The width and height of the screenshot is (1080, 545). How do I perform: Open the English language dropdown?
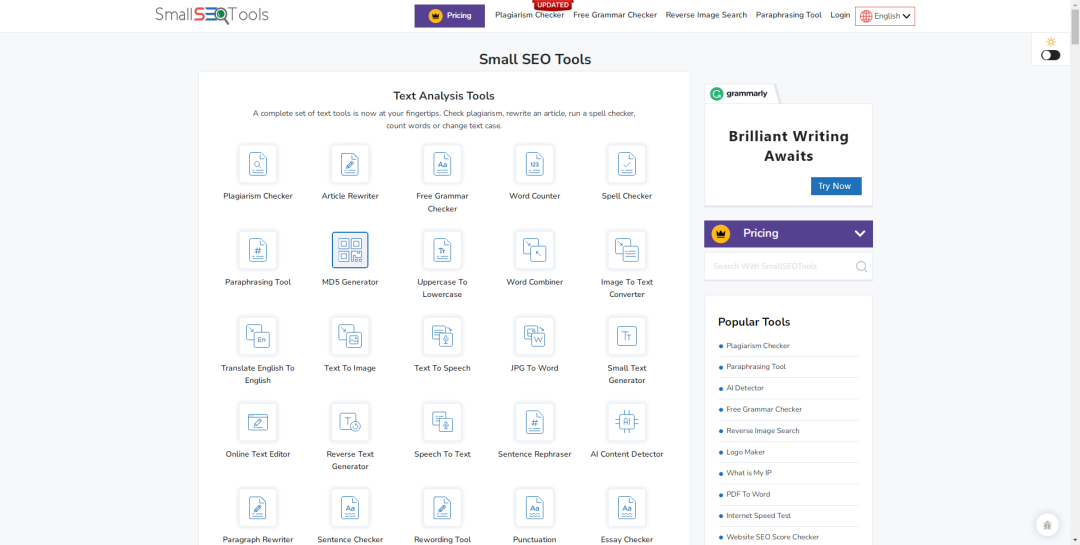(885, 16)
